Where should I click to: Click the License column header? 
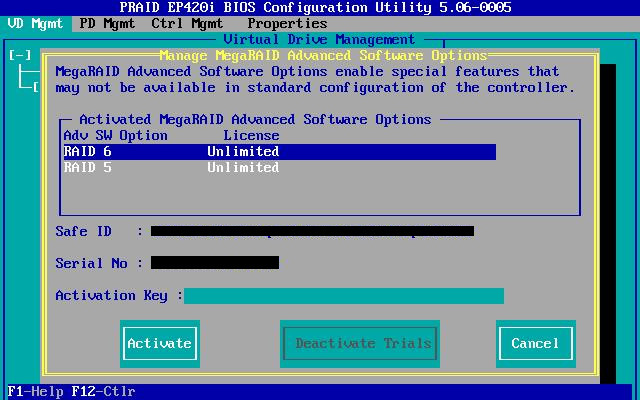pos(251,136)
